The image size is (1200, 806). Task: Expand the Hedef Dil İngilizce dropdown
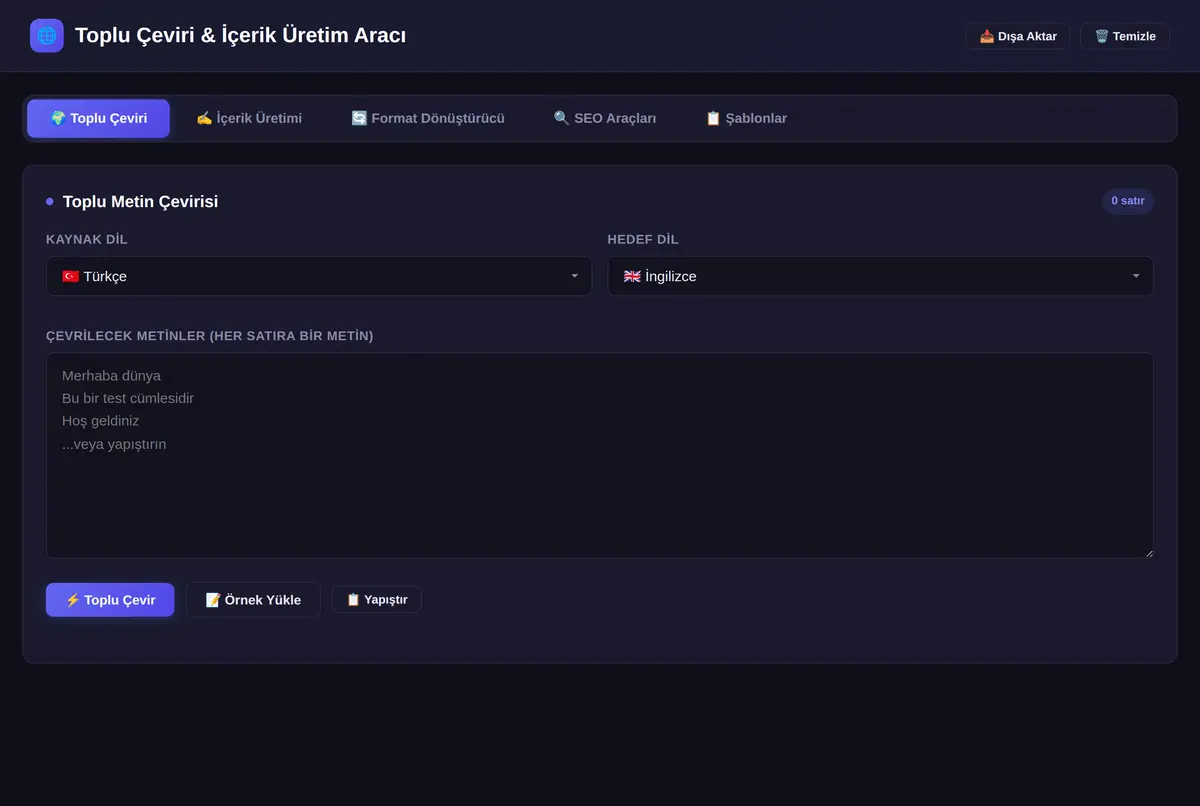pos(881,276)
